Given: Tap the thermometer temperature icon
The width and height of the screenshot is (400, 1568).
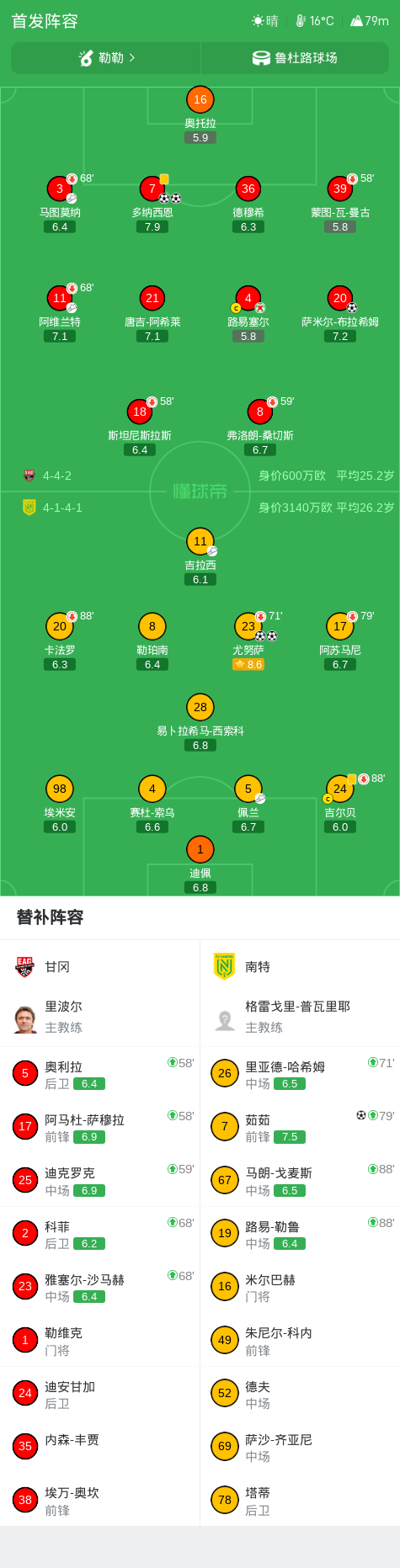Looking at the screenshot, I should pyautogui.click(x=301, y=21).
